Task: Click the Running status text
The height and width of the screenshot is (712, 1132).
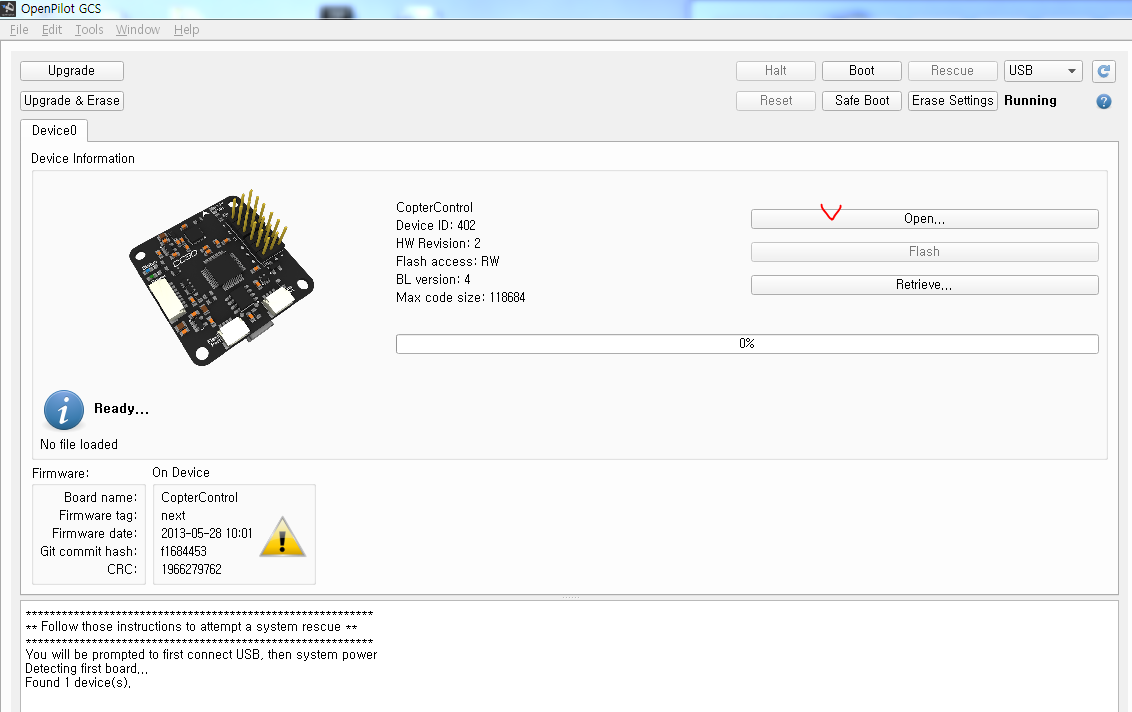Action: pos(1030,100)
